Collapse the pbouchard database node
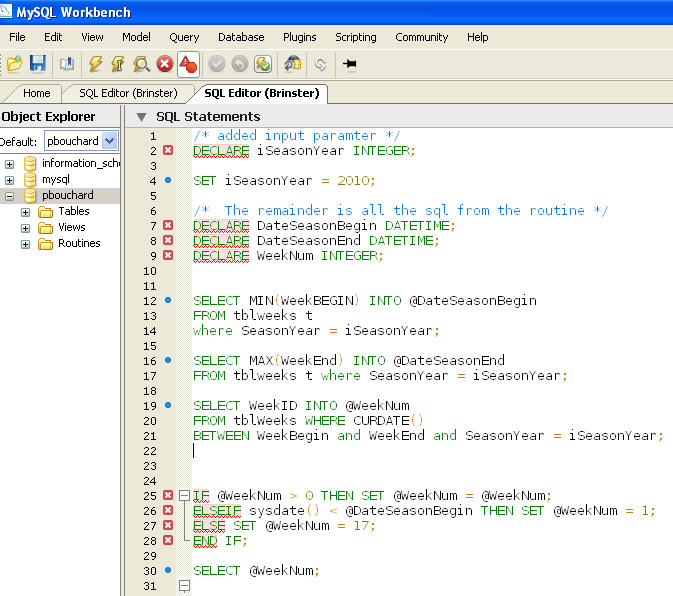673x596 pixels. (x=9, y=196)
